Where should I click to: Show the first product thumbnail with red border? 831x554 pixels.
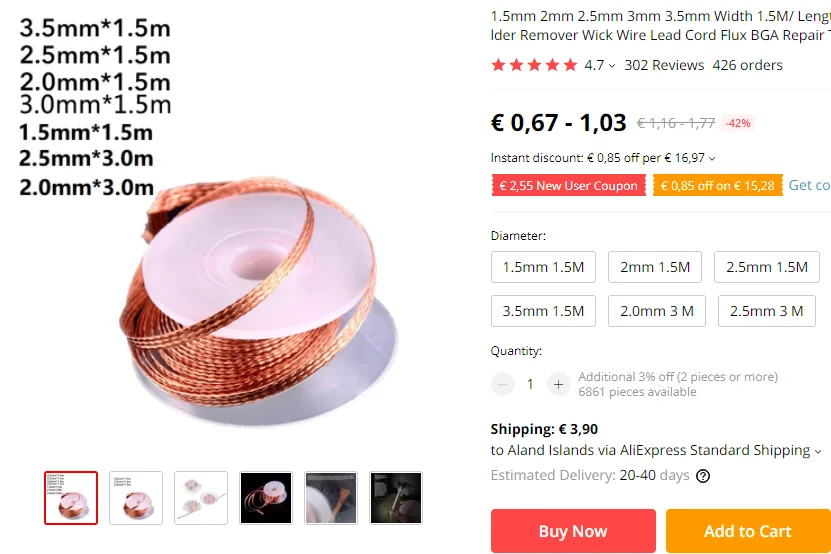coord(71,498)
